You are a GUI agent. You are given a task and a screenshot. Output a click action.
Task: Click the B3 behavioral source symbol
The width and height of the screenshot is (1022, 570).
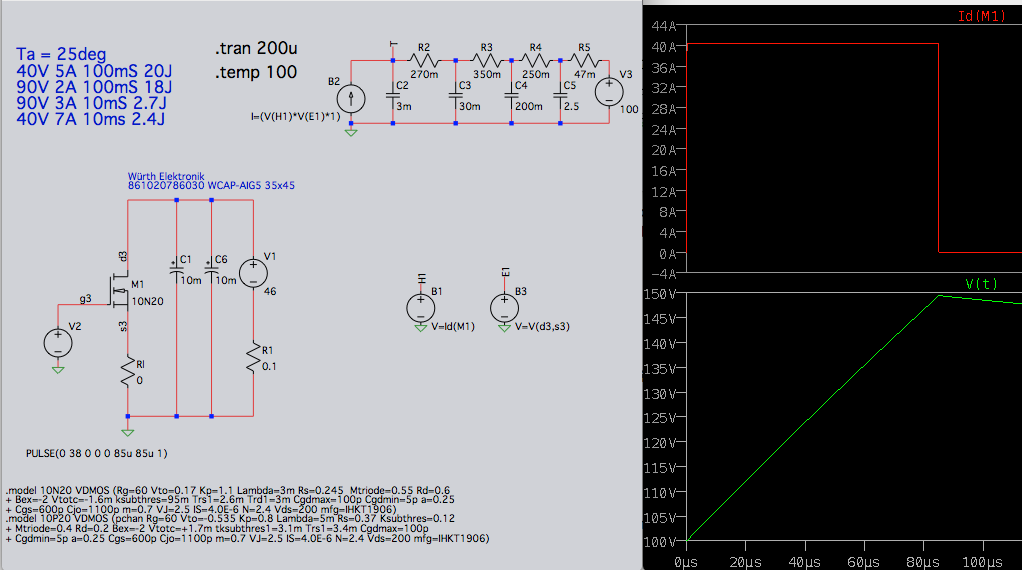504,307
